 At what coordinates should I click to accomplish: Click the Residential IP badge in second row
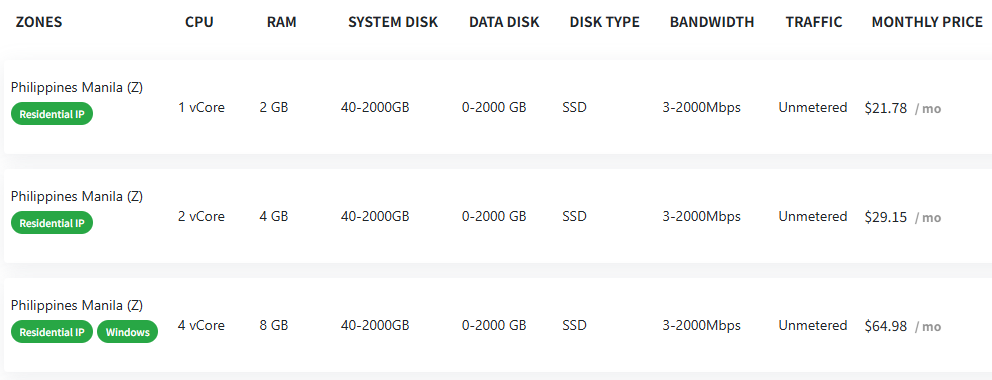pyautogui.click(x=52, y=223)
